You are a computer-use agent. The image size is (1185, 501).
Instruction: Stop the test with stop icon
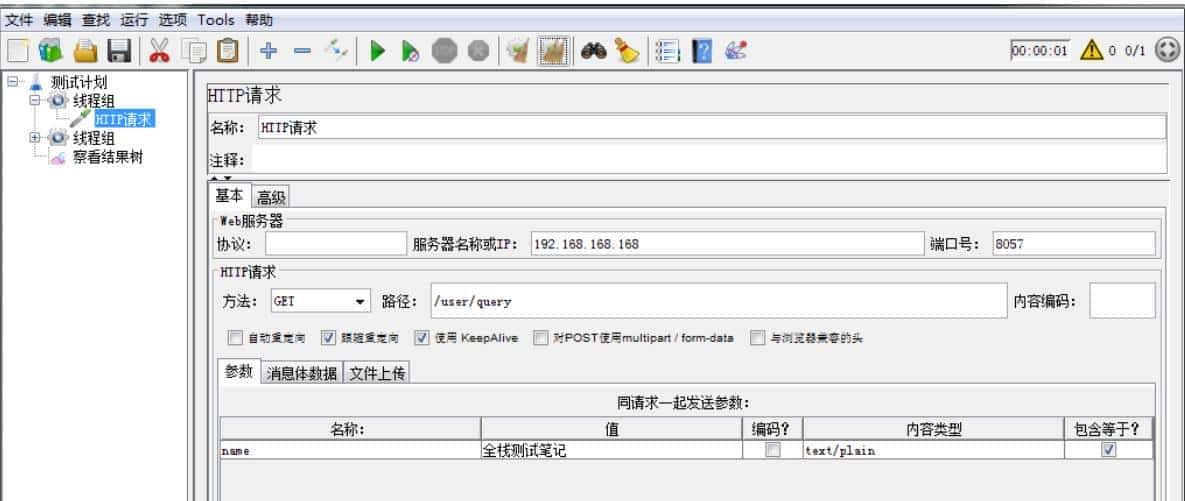(444, 51)
